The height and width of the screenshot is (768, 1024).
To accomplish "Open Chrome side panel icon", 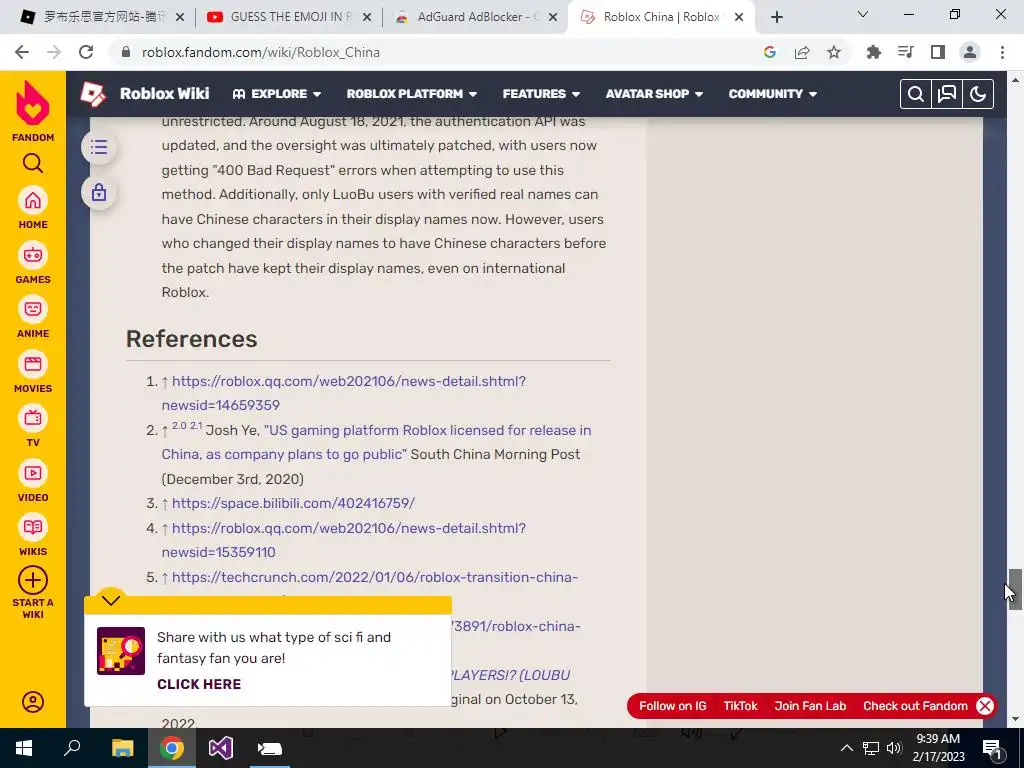I will coord(938,52).
